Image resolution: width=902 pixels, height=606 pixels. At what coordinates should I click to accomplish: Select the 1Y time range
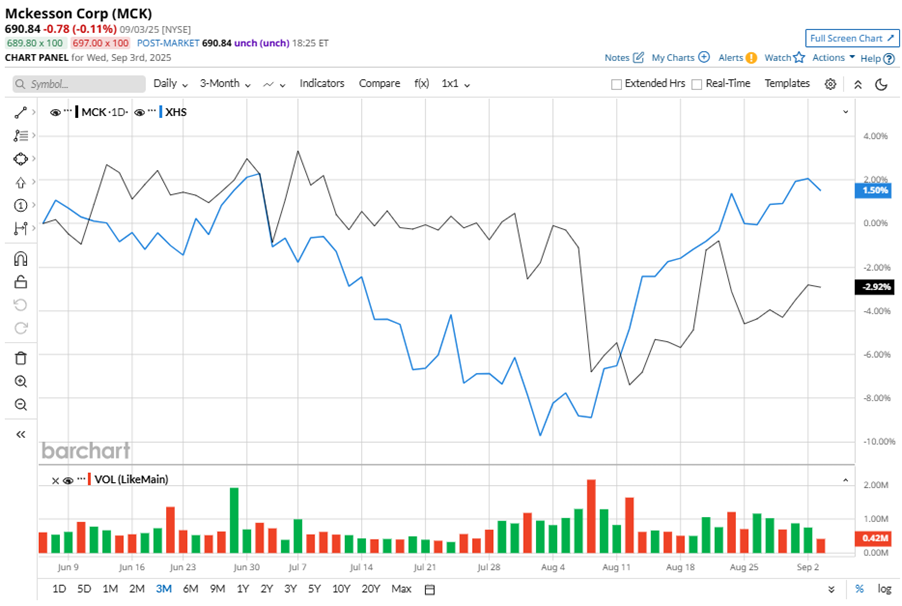[243, 589]
